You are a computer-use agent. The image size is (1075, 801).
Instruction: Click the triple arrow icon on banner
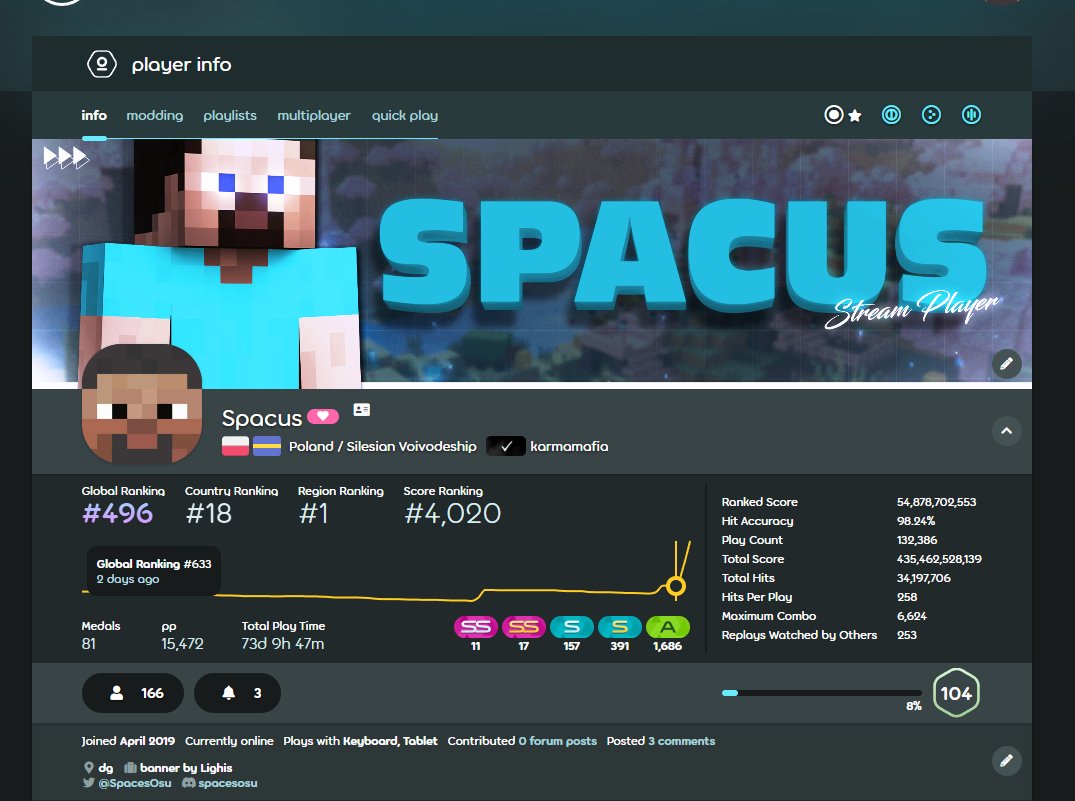(66, 158)
